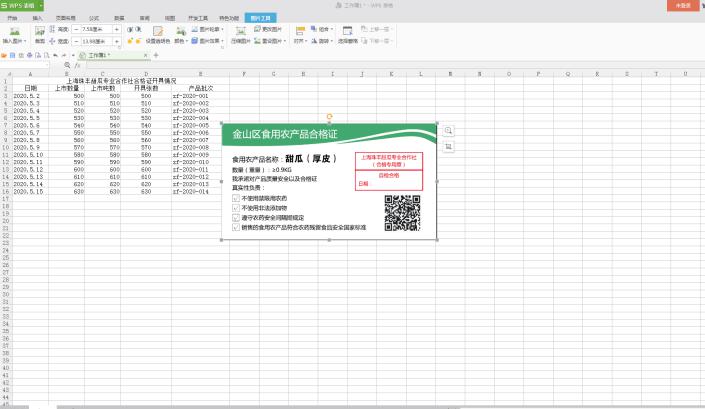Decrease picture height with the minus button
The width and height of the screenshot is (705, 409).
76,29
